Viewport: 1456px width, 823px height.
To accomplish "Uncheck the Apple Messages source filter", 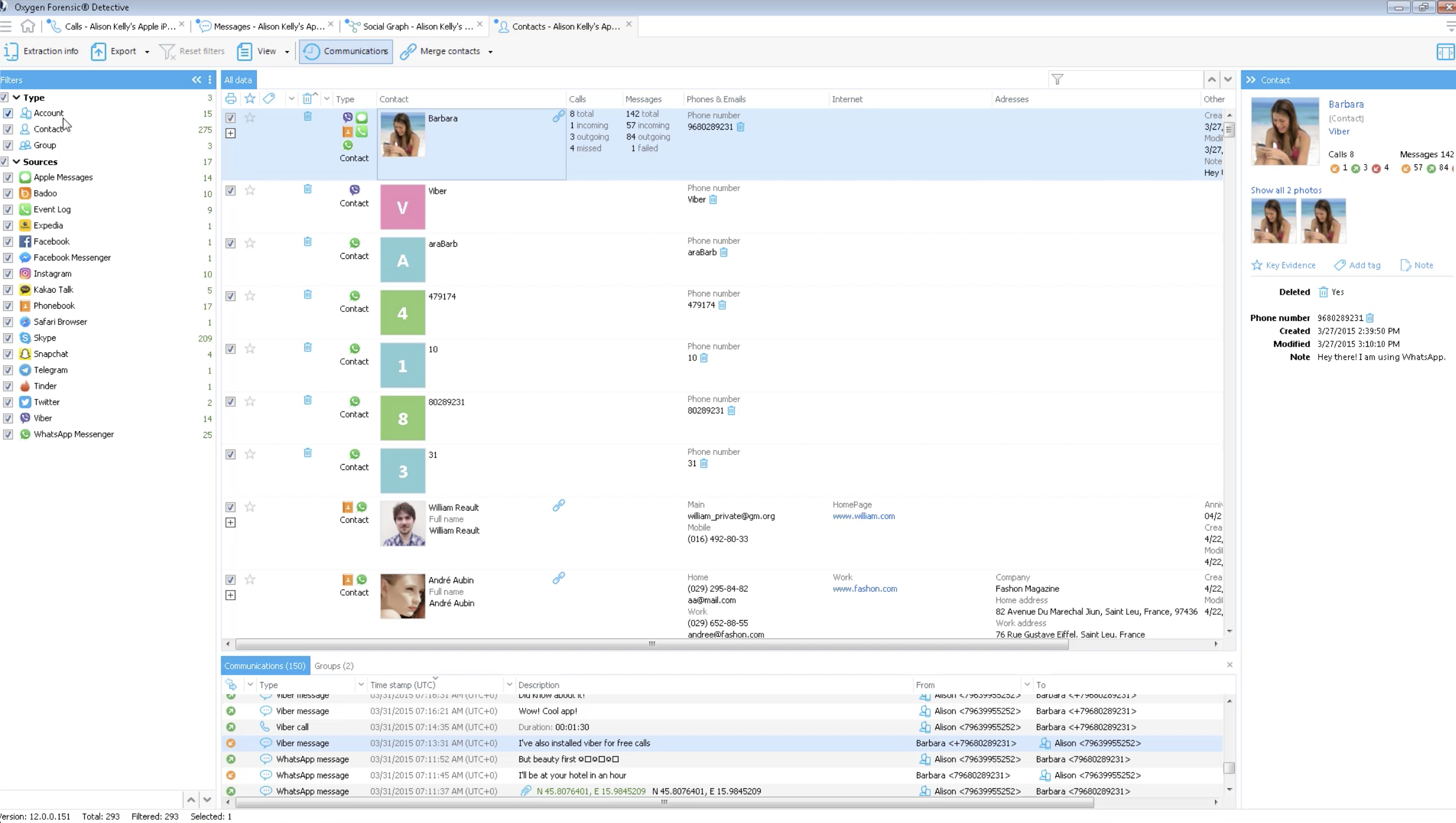I will [8, 177].
